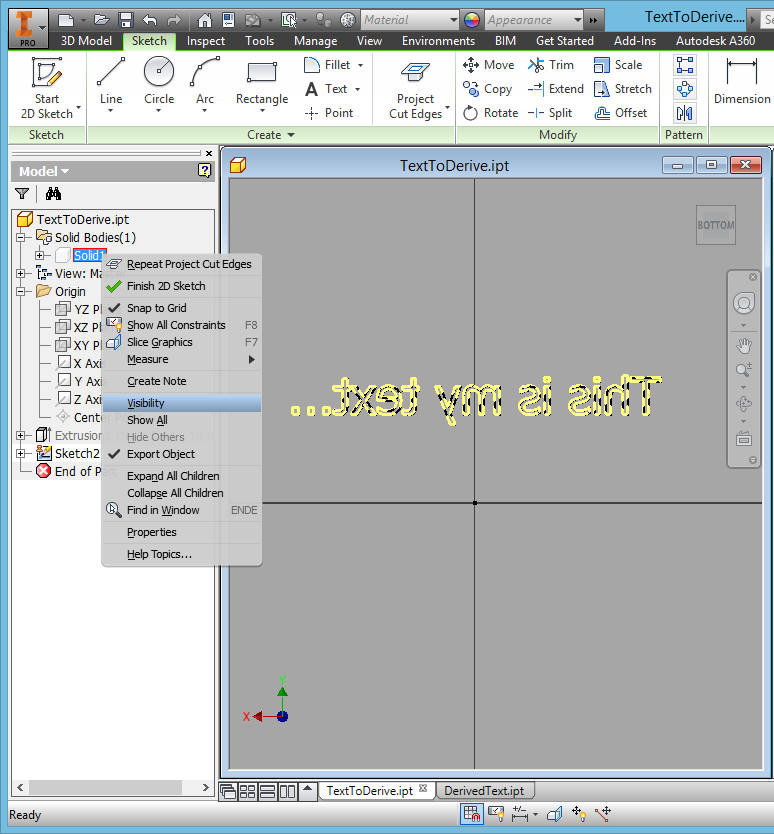Click the Rectangular Pattern icon

point(685,65)
